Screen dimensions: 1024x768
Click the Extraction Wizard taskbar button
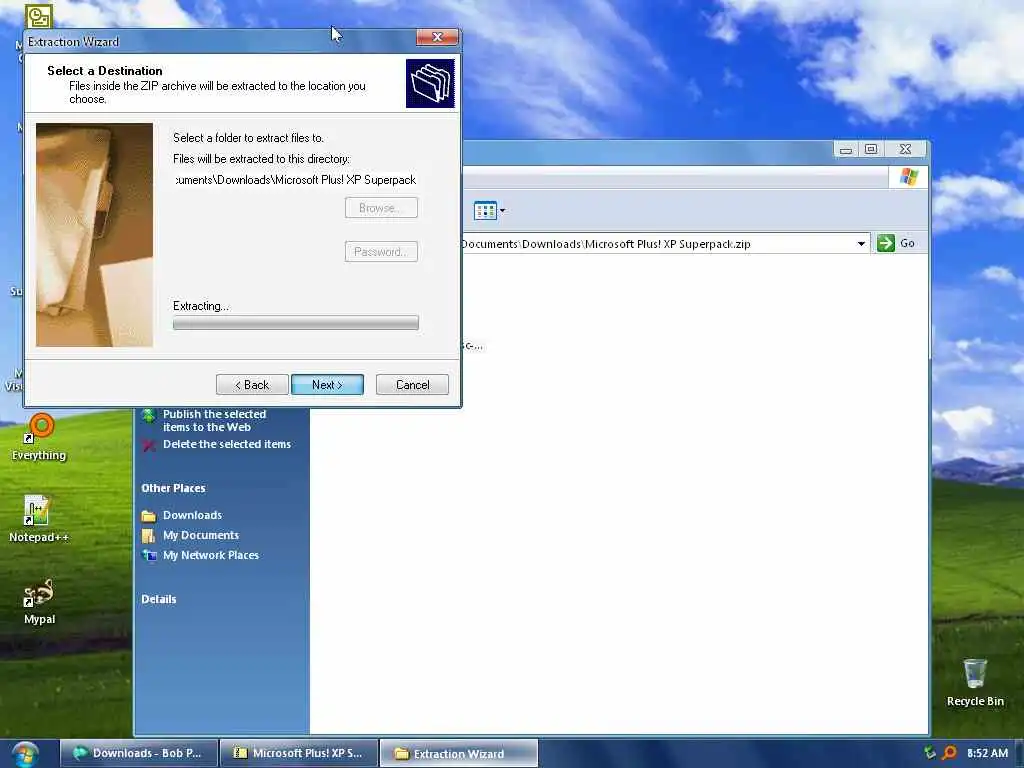click(459, 753)
